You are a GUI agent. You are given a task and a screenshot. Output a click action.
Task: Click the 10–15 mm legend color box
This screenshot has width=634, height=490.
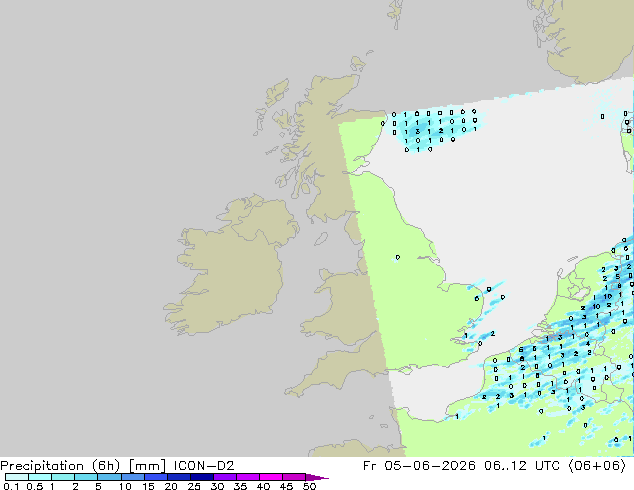click(x=133, y=477)
